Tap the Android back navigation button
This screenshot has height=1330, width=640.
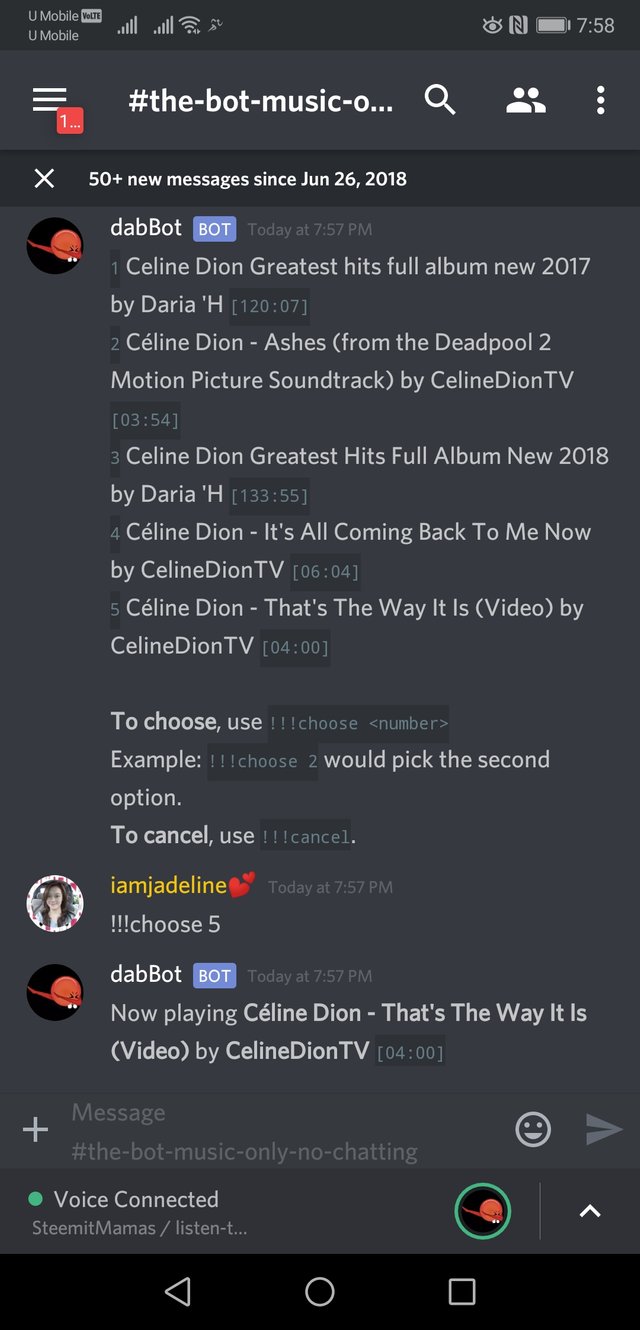coord(178,1292)
